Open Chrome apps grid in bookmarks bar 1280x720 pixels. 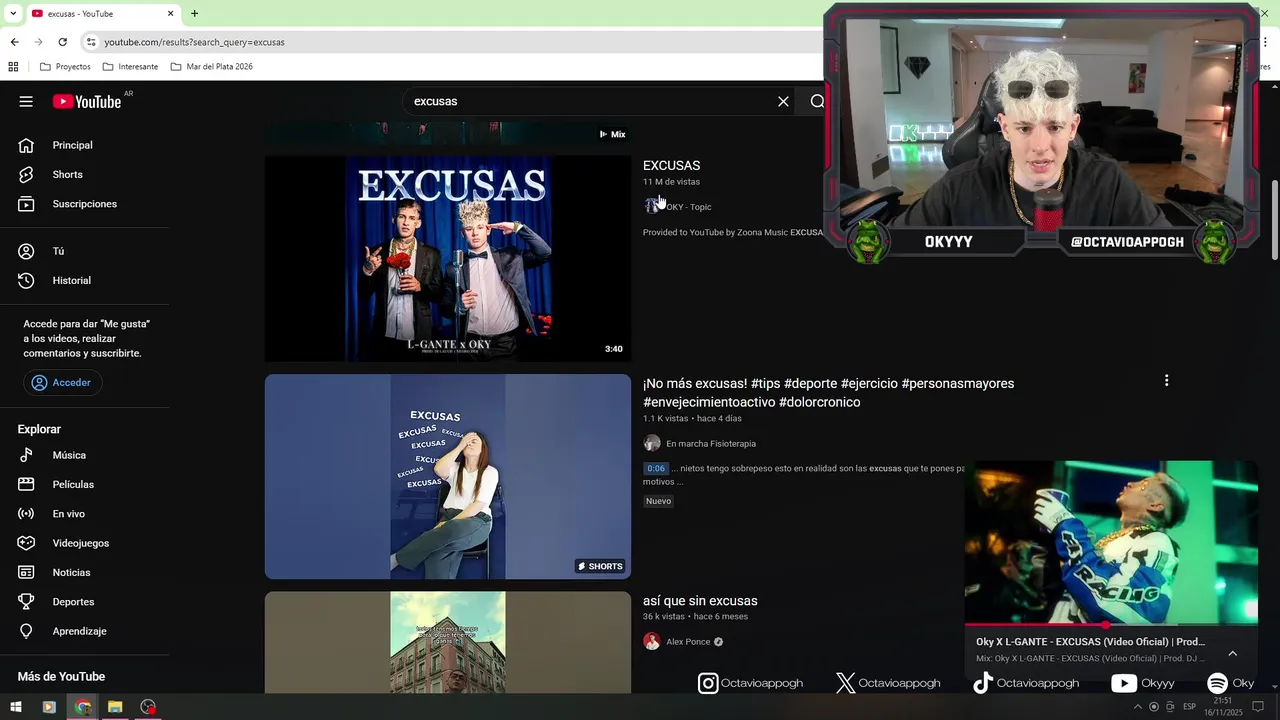13,67
